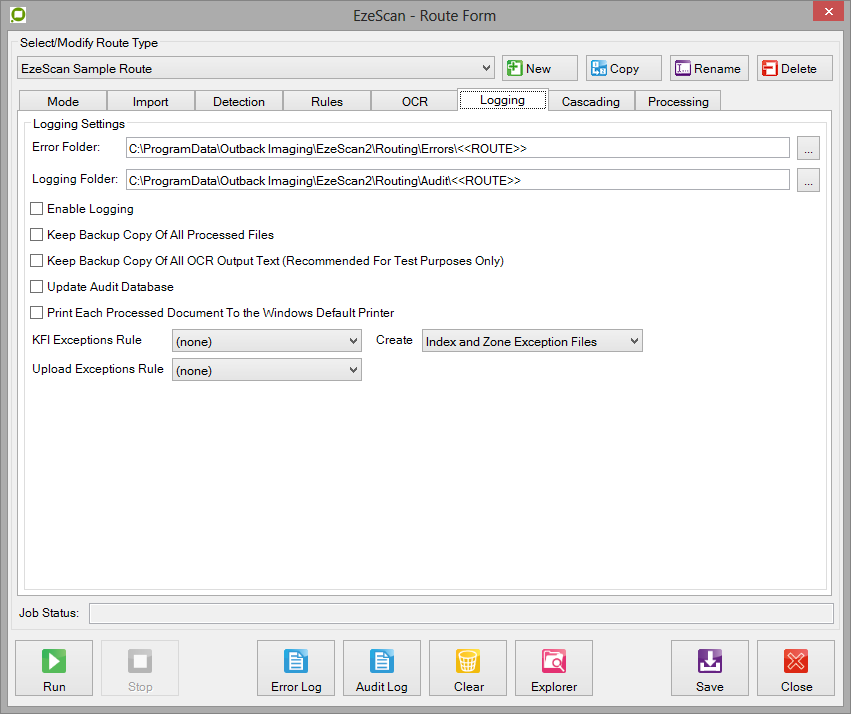Tick Keep Backup Copy Of All Processed Files
The image size is (851, 714).
point(37,235)
